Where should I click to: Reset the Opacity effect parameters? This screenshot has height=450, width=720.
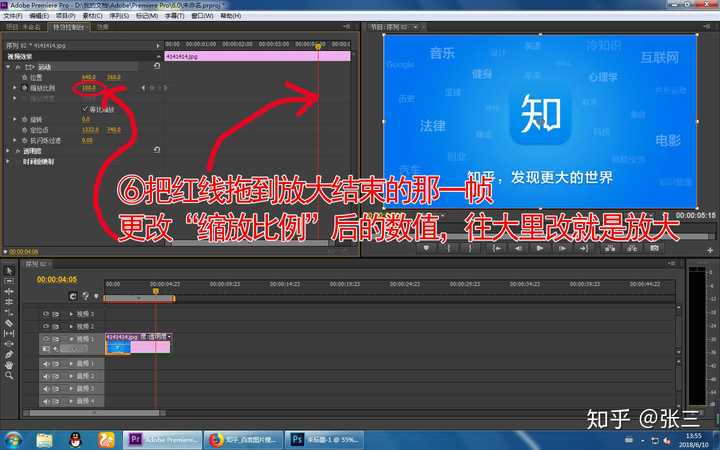tap(157, 150)
